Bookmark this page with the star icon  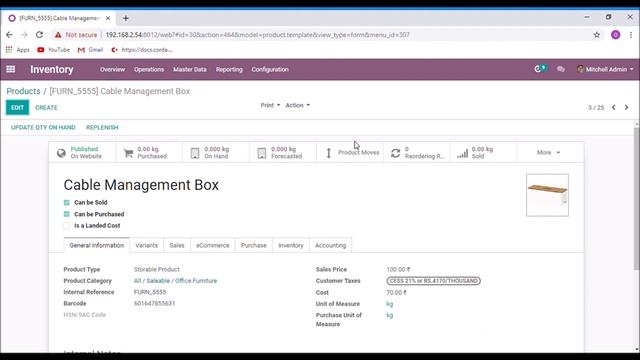(597, 35)
